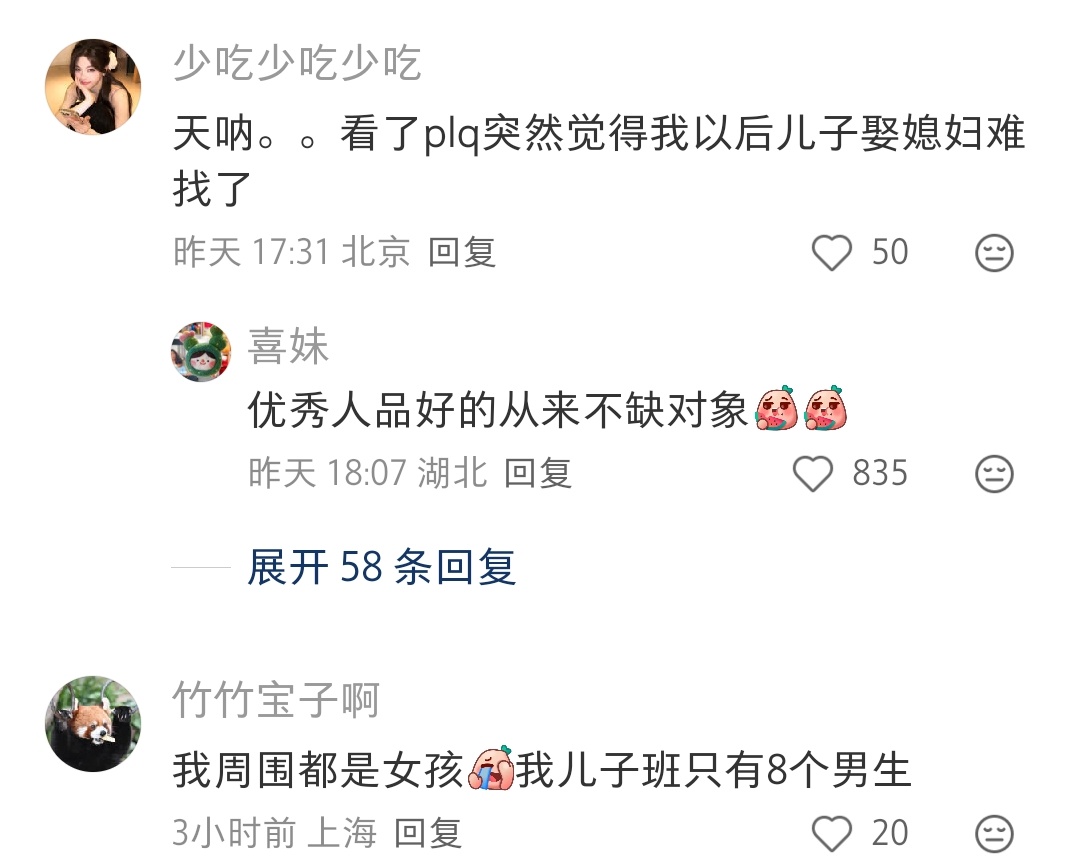Like 喜妹's reply with 835 likes
Viewport: 1079px width, 862px height.
click(813, 473)
